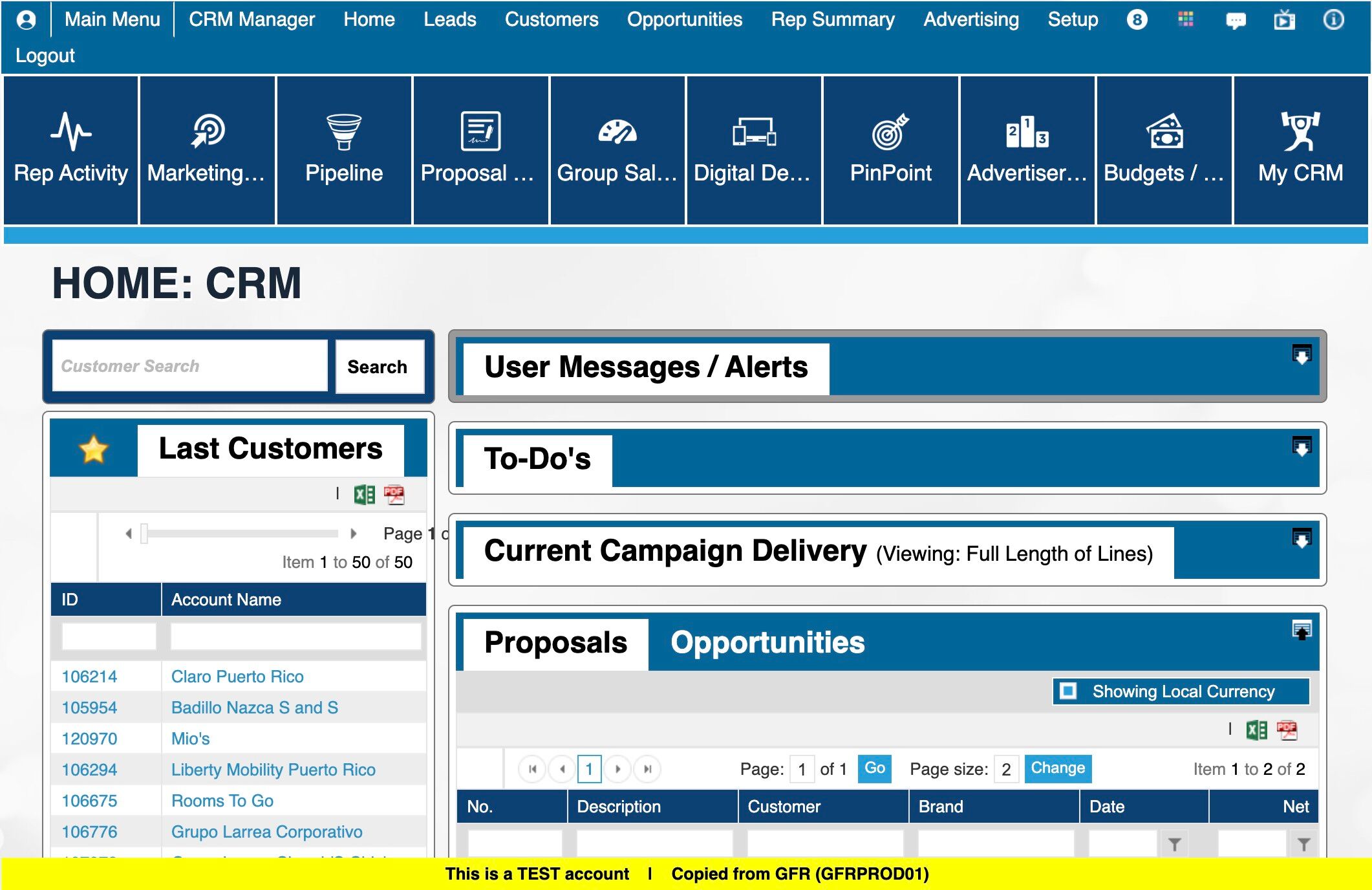This screenshot has width=1372, height=890.
Task: Toggle Showing Local Currency checkbox
Action: [x=1069, y=691]
